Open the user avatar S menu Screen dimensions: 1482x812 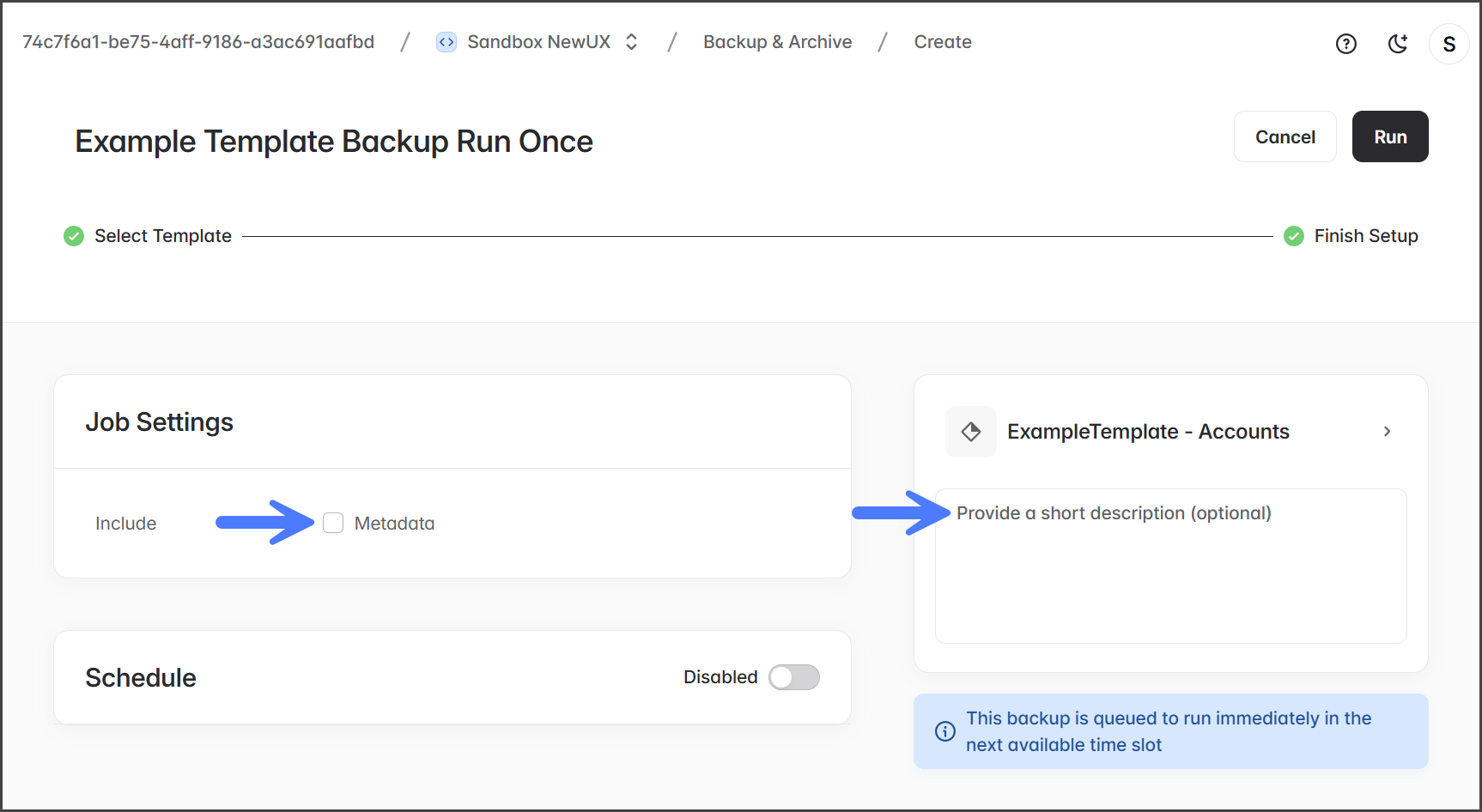[x=1449, y=44]
